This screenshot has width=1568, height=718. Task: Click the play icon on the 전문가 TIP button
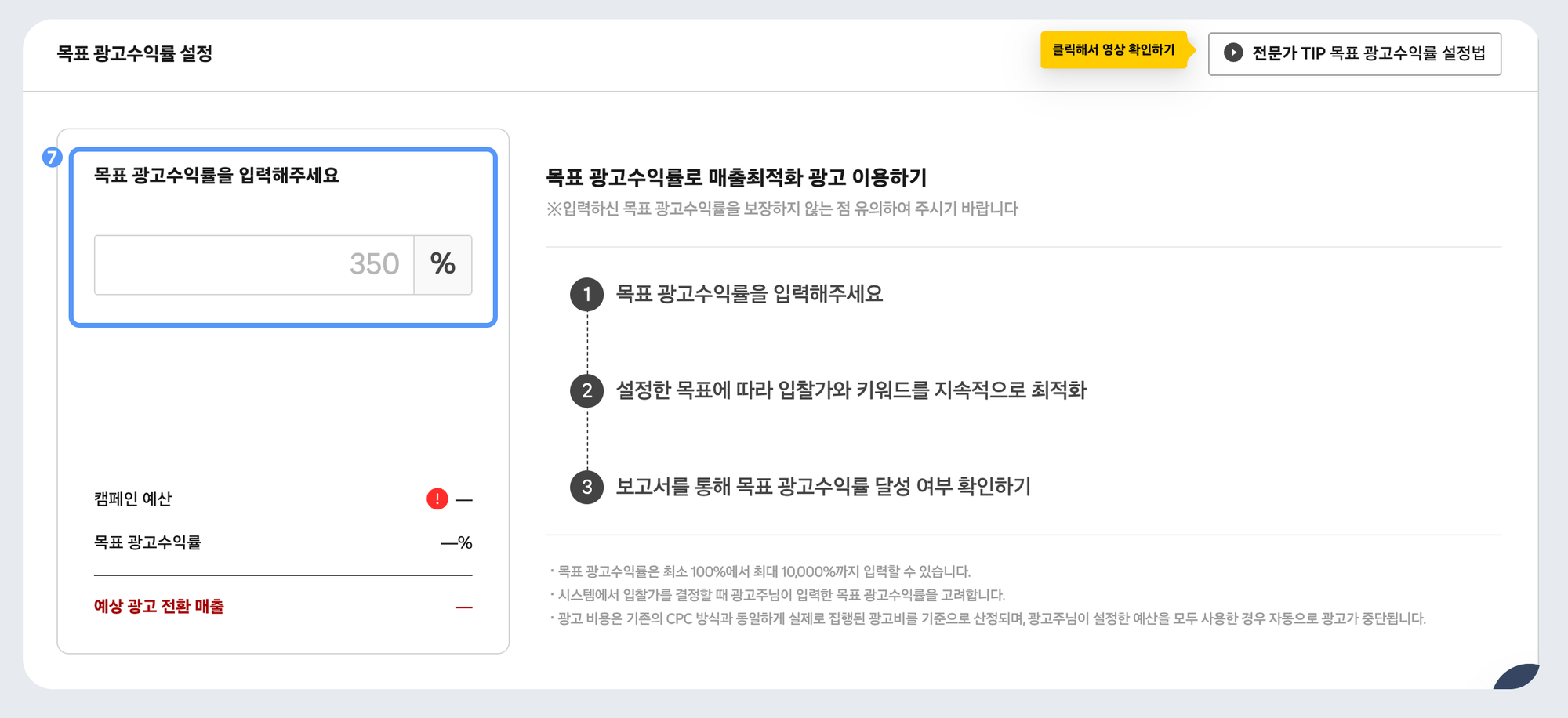pos(1234,53)
